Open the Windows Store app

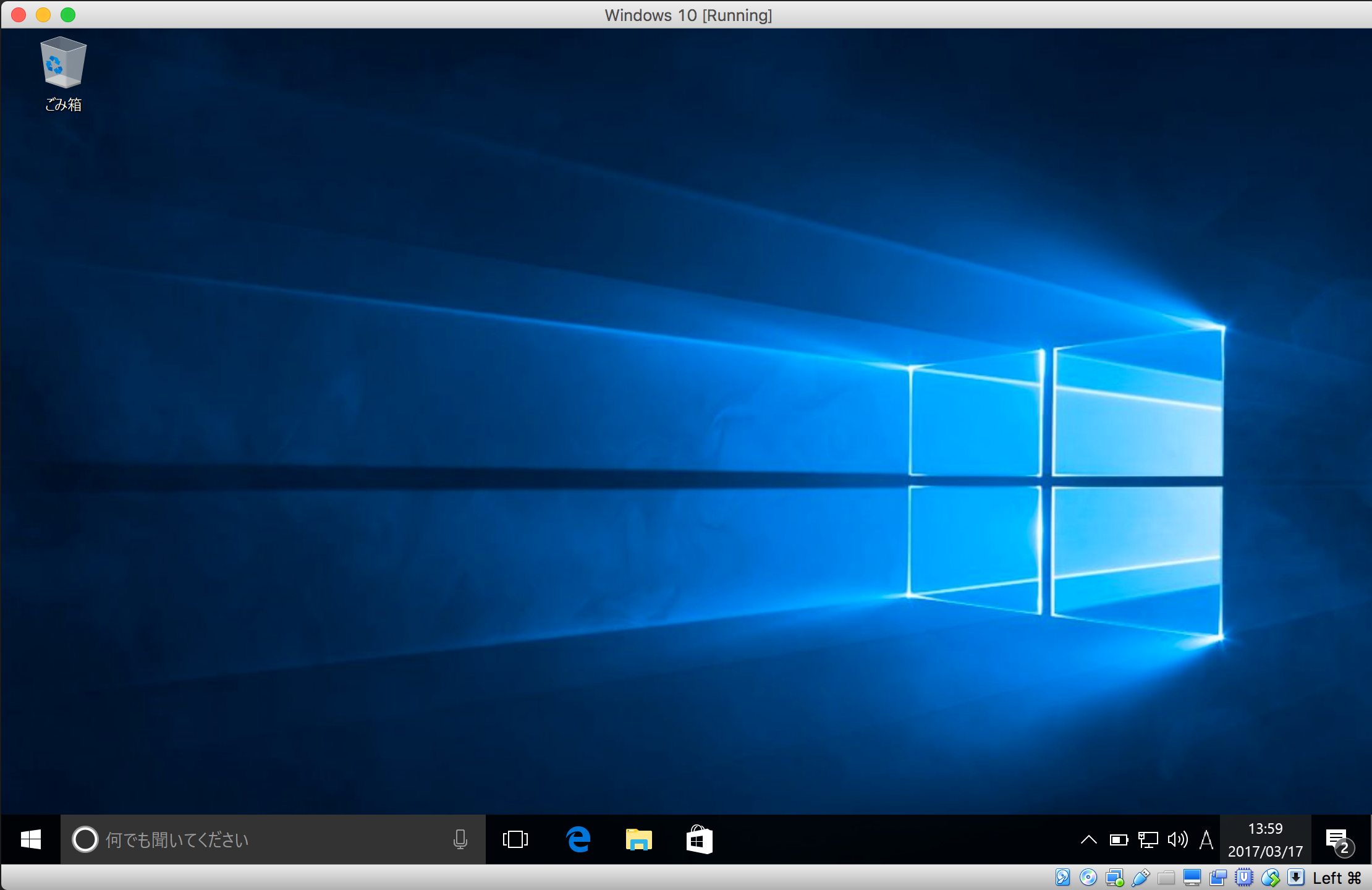tap(699, 839)
